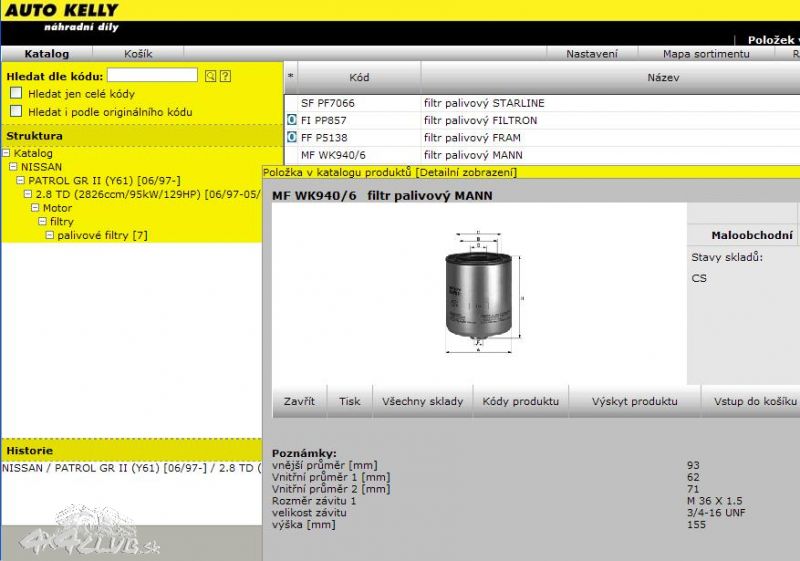800x561 pixels.
Task: Select the FI PP857 code cell
Action: pyautogui.click(x=323, y=120)
